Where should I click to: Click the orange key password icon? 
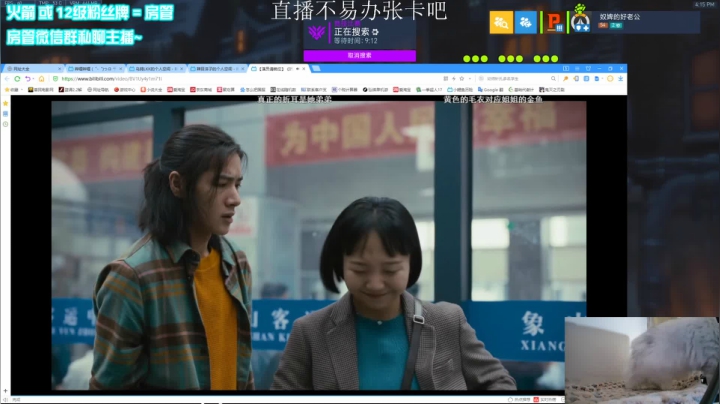pyautogui.click(x=566, y=79)
